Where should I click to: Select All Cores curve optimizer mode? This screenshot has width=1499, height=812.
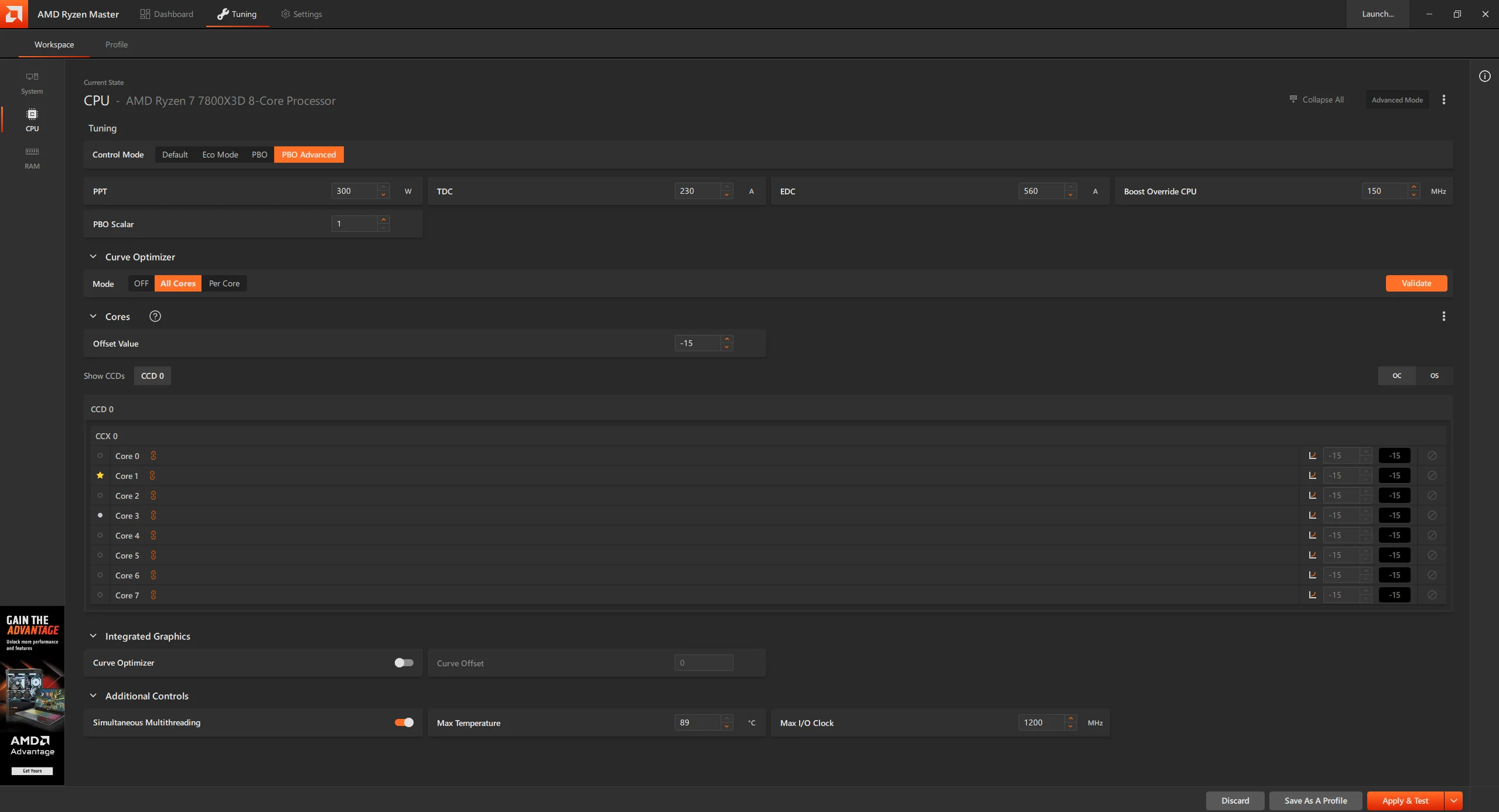[x=178, y=283]
